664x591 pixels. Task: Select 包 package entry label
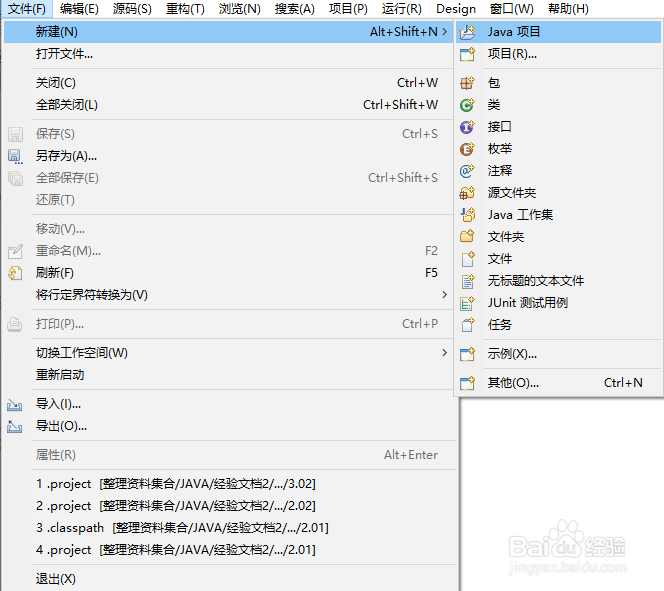coord(494,83)
